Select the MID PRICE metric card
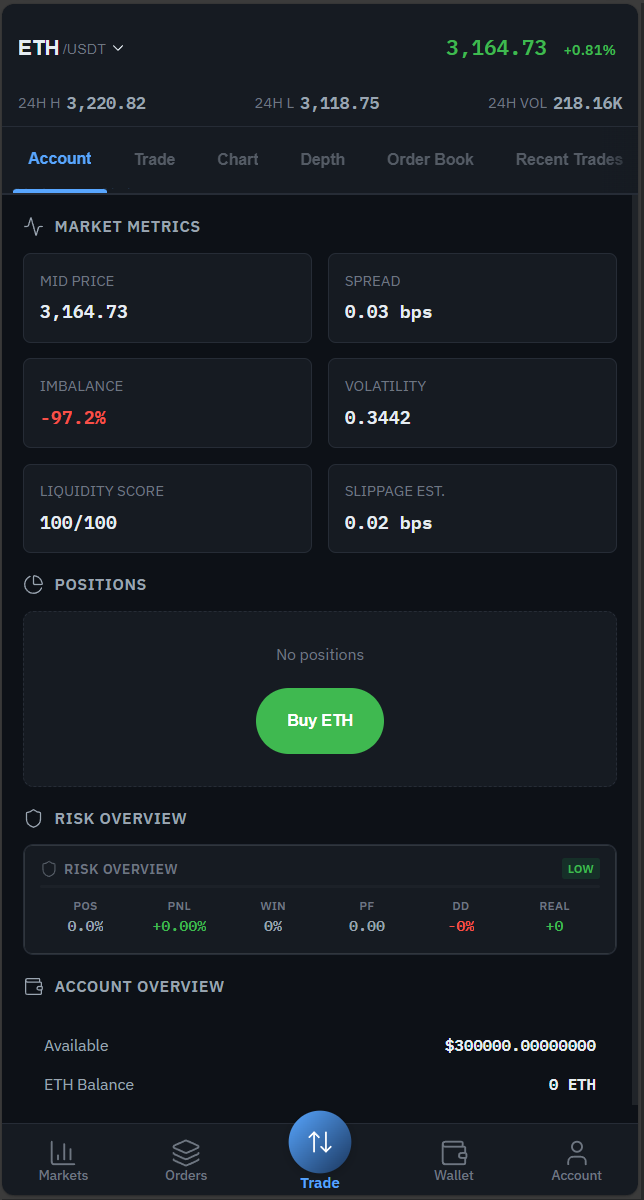 [x=167, y=298]
